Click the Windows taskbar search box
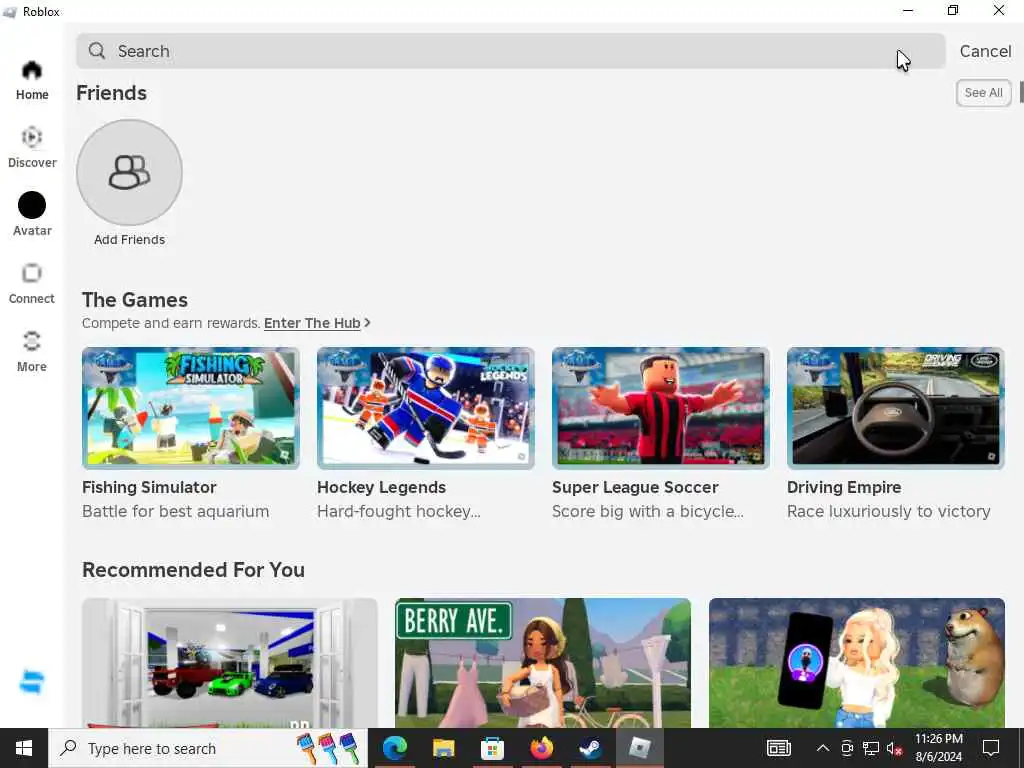Screen dimensions: 1024x768 click(x=208, y=748)
